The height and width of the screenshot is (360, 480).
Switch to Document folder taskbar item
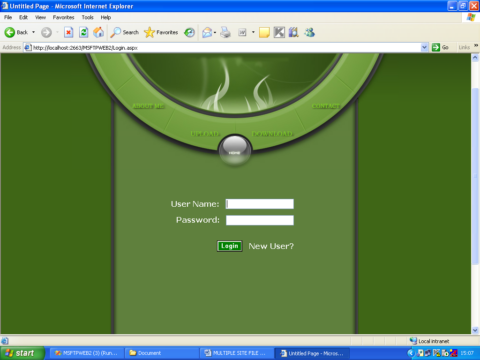pyautogui.click(x=161, y=353)
